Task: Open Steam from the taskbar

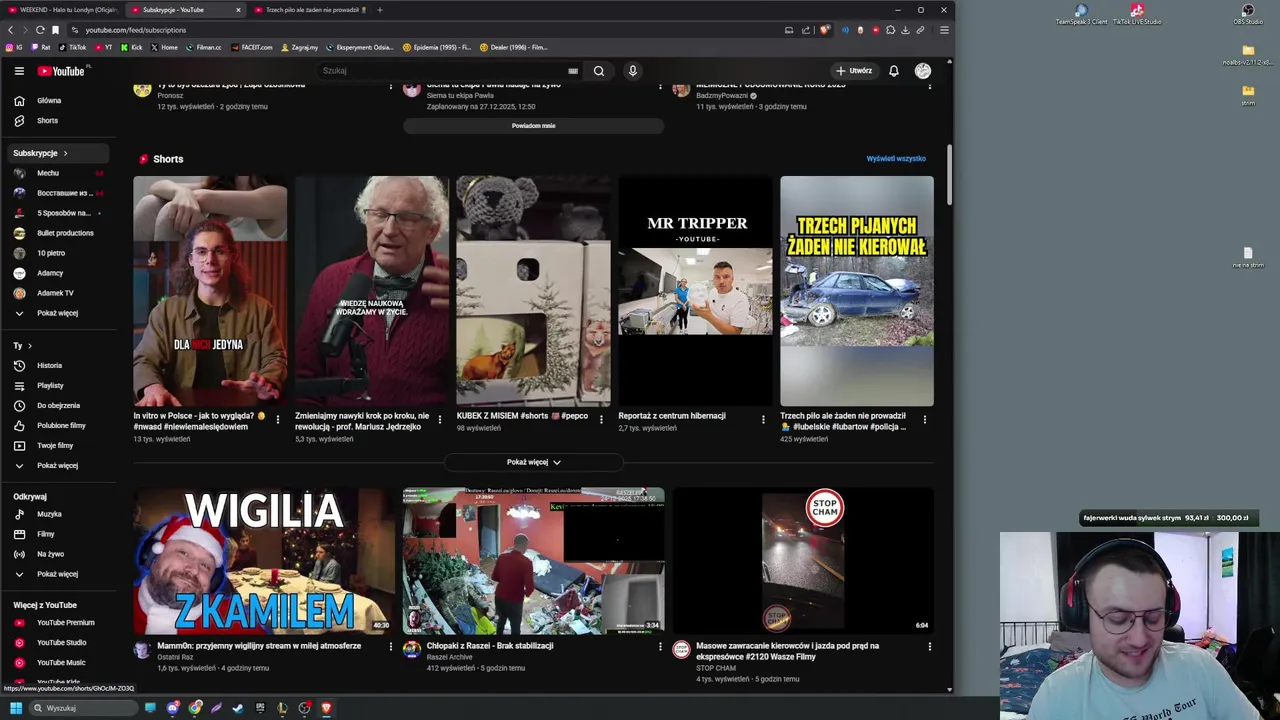Action: coord(238,708)
